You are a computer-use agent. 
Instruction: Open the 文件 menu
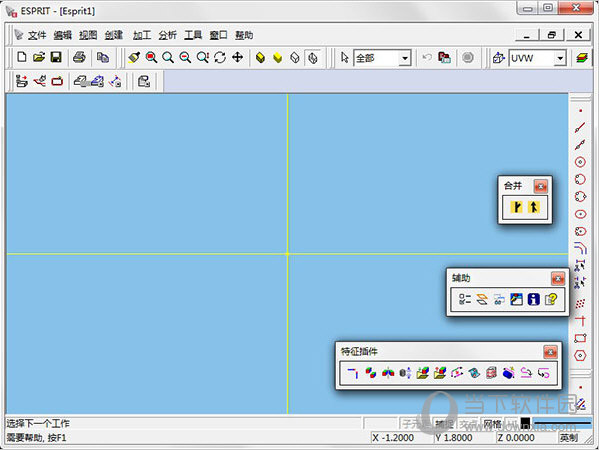pos(37,35)
